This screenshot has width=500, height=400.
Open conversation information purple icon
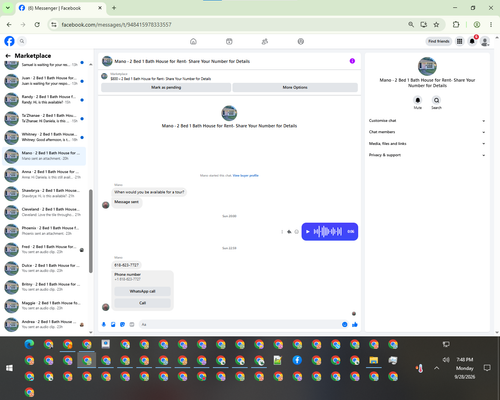point(352,61)
